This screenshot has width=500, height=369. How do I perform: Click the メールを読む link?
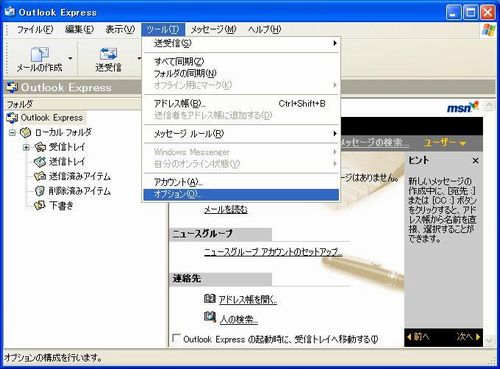[x=226, y=210]
